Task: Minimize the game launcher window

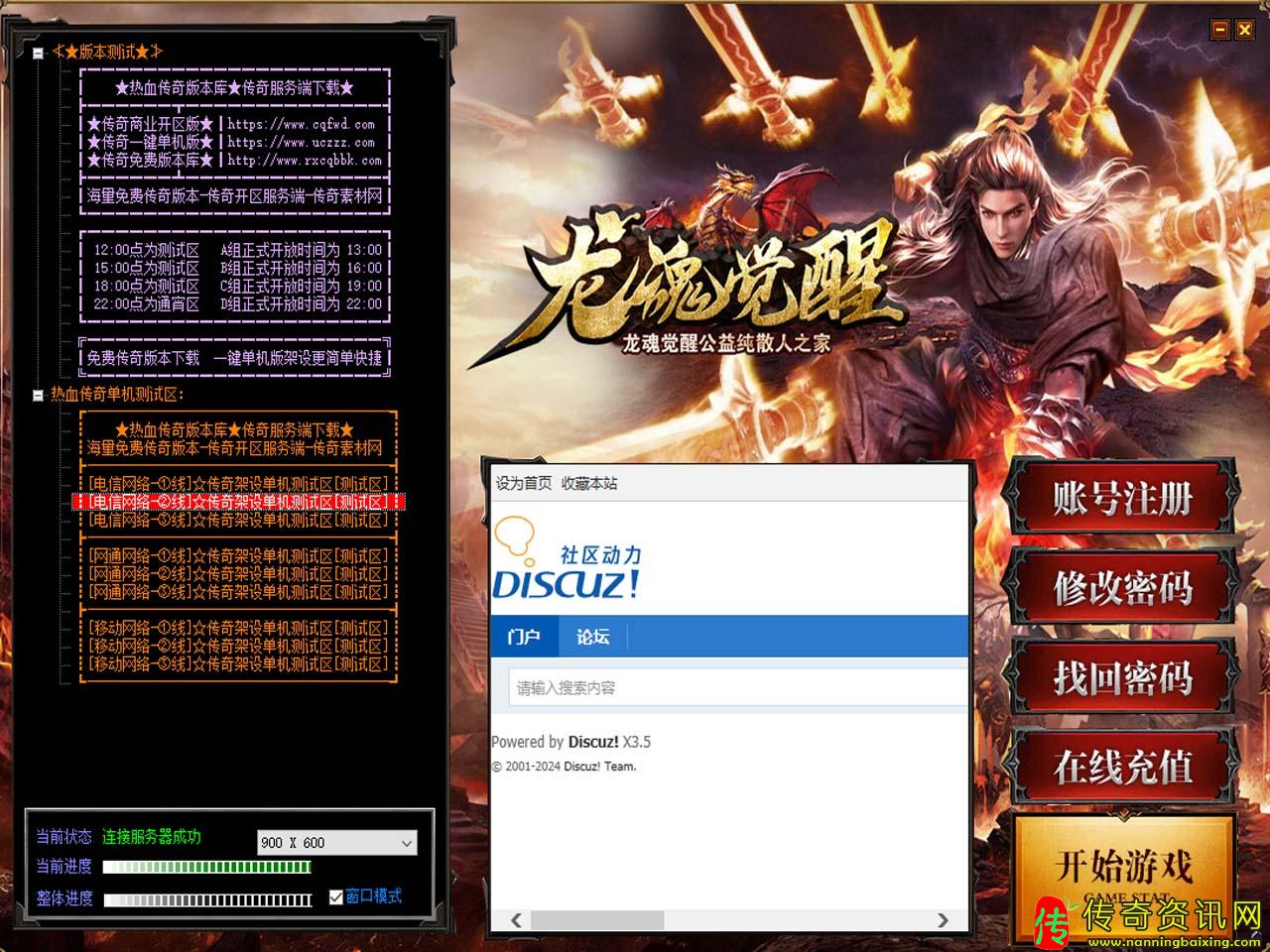Action: coord(1220,30)
